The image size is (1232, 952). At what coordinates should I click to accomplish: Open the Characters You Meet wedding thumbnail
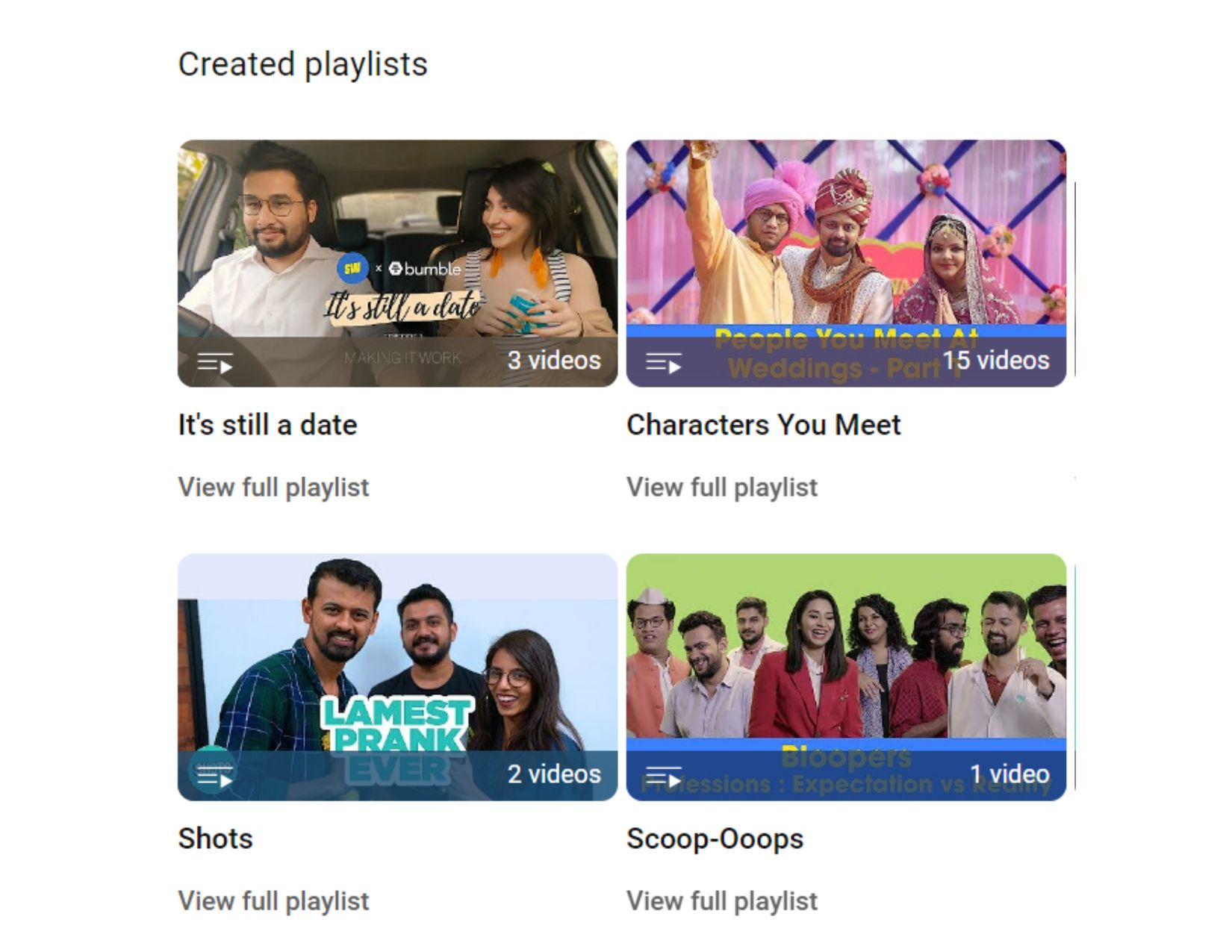coord(846,263)
